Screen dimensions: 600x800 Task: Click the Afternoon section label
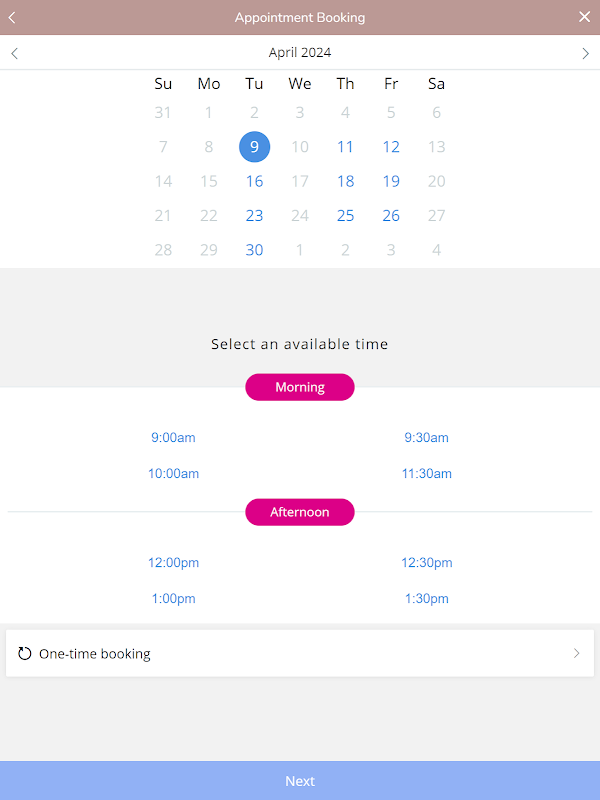(x=300, y=512)
